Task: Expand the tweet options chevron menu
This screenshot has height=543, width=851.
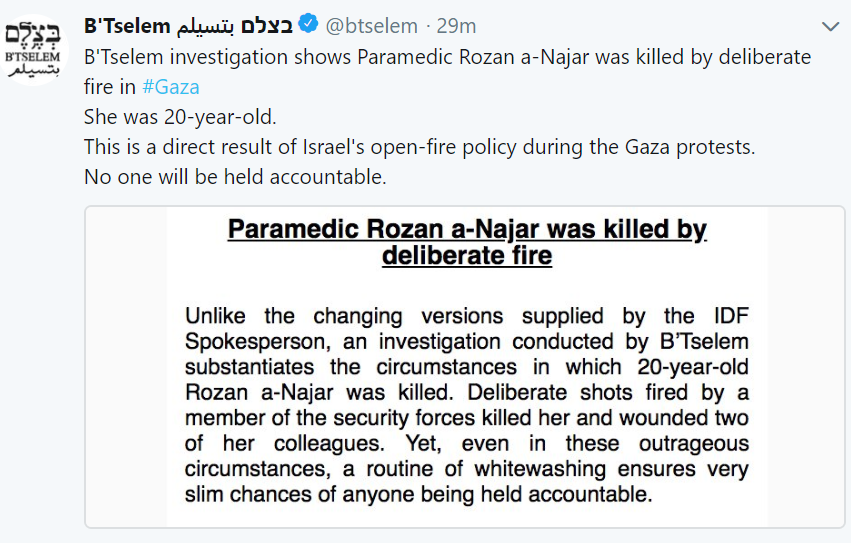Action: (830, 27)
